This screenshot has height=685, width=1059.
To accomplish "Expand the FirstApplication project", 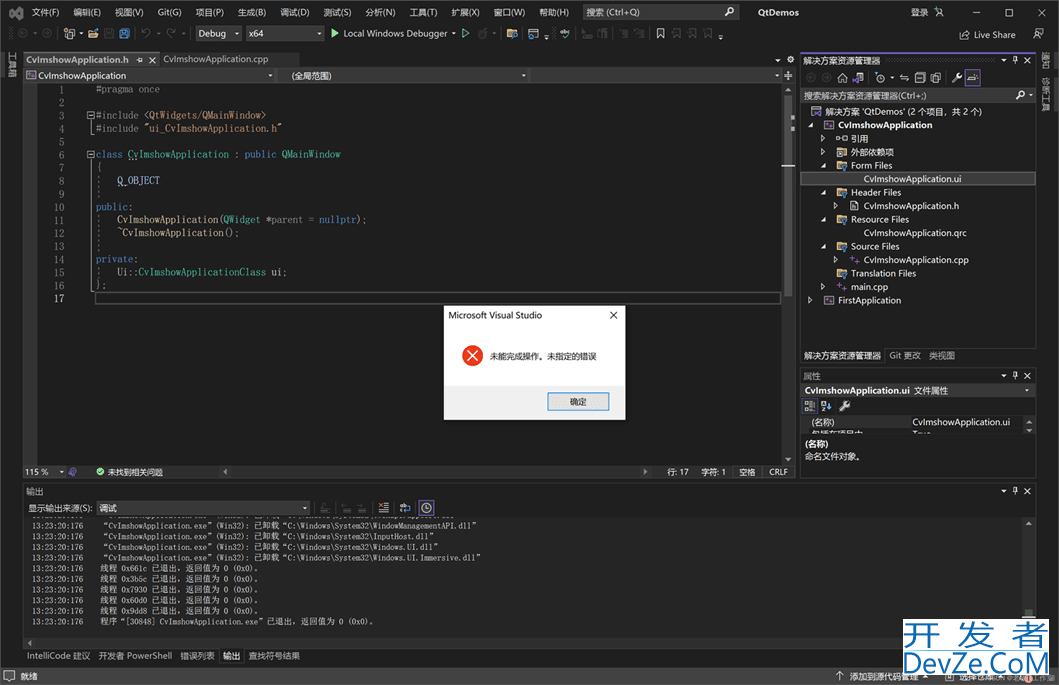I will tap(810, 301).
